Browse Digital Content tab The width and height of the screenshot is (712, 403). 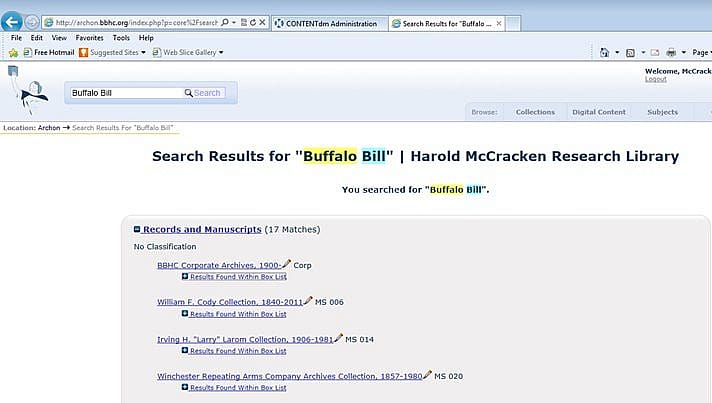pyautogui.click(x=598, y=112)
